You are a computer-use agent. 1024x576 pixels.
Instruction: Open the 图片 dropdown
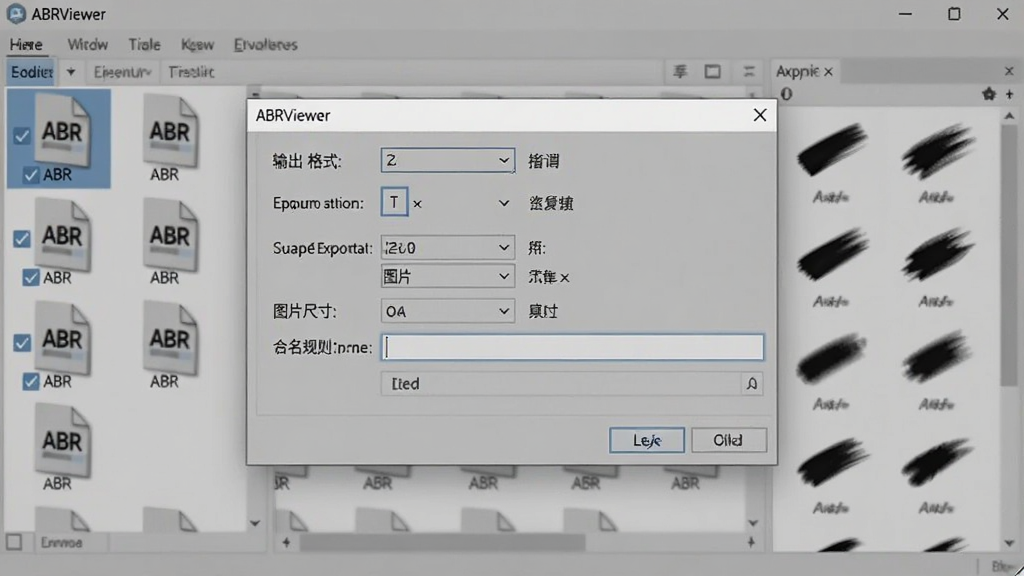[447, 277]
